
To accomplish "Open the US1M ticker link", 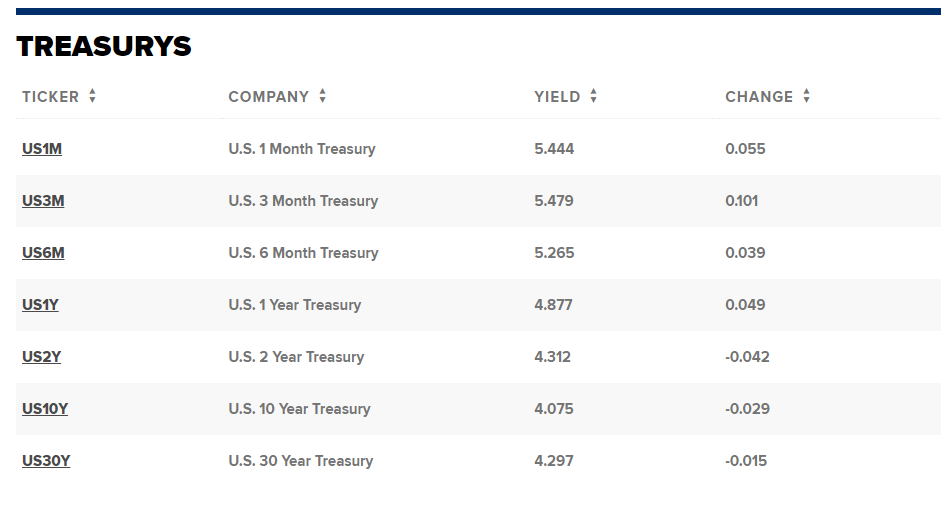I will (x=42, y=149).
